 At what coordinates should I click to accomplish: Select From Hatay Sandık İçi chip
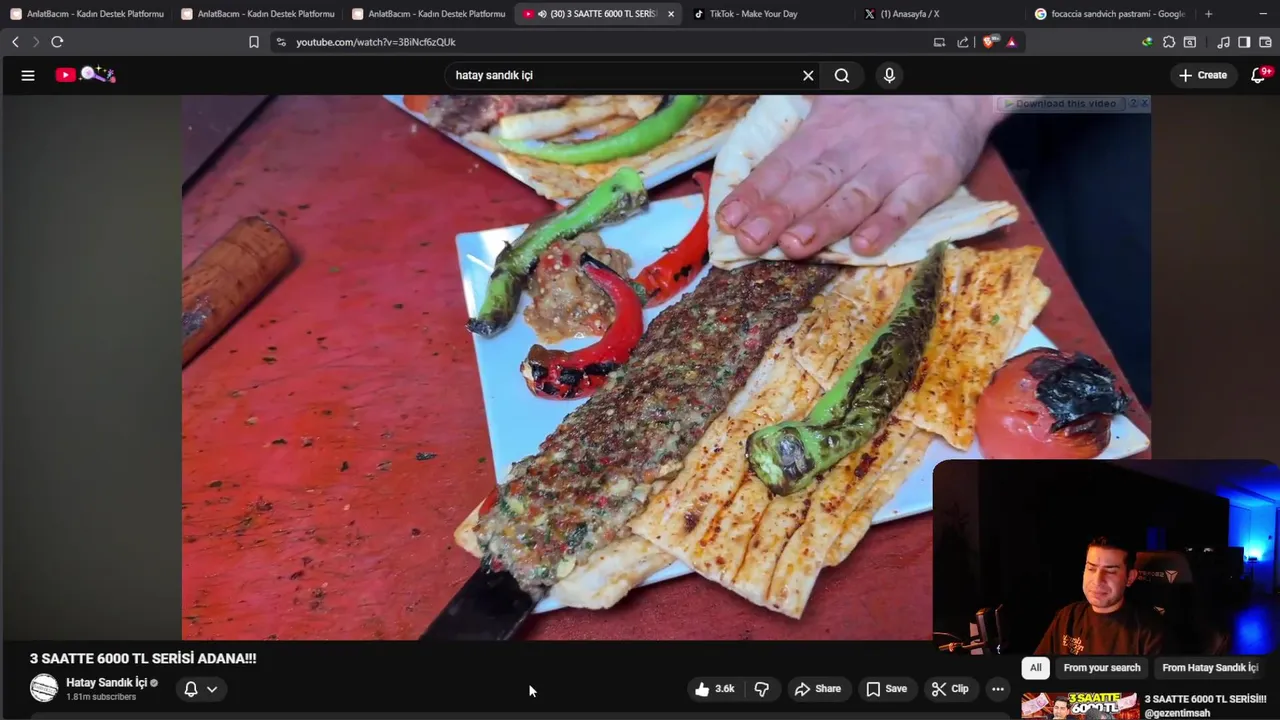pyautogui.click(x=1210, y=668)
